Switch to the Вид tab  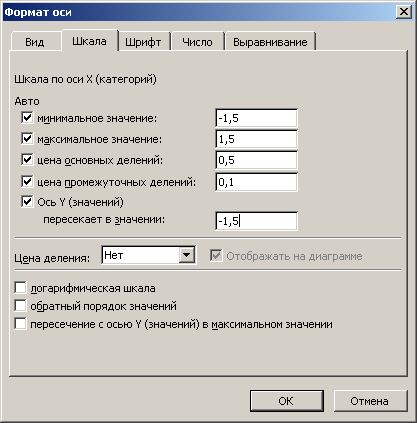coord(35,42)
